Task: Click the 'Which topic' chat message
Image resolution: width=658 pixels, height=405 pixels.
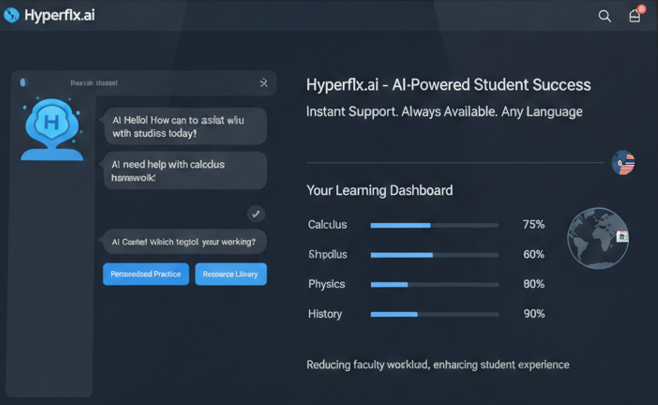Action: click(x=185, y=242)
